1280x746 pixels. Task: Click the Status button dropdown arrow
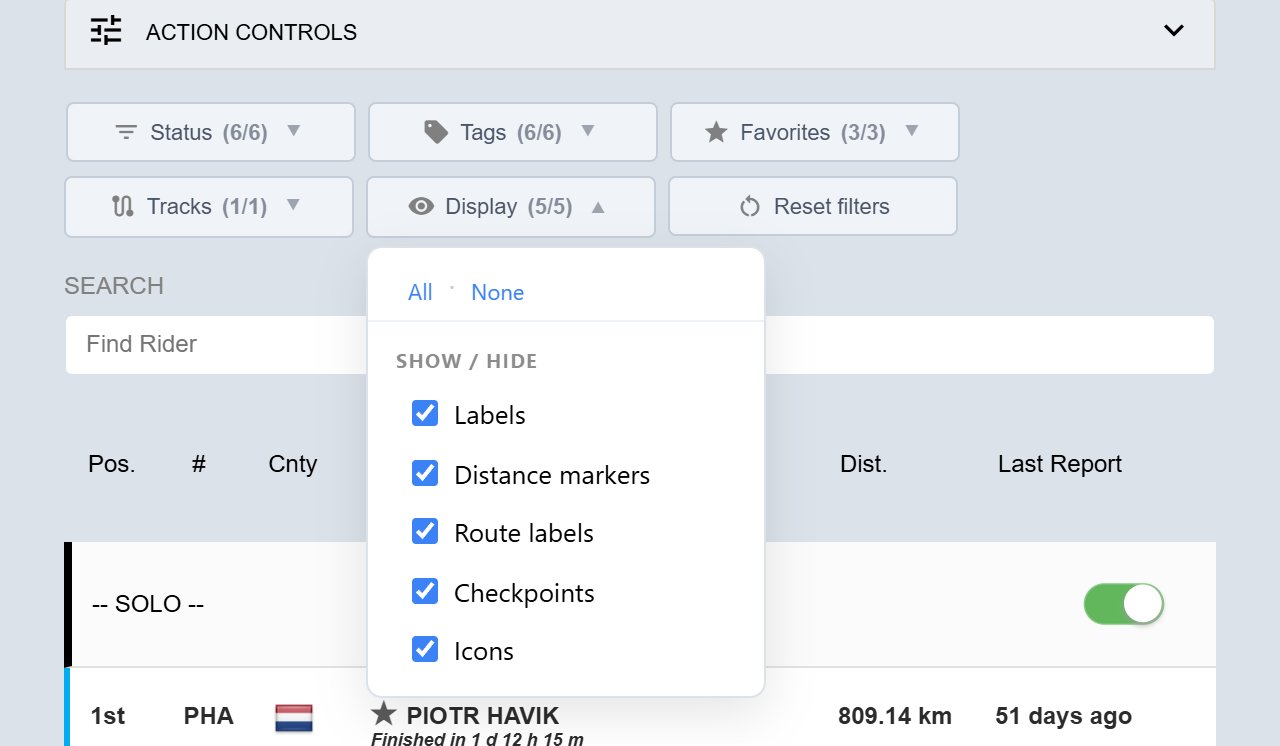[293, 131]
